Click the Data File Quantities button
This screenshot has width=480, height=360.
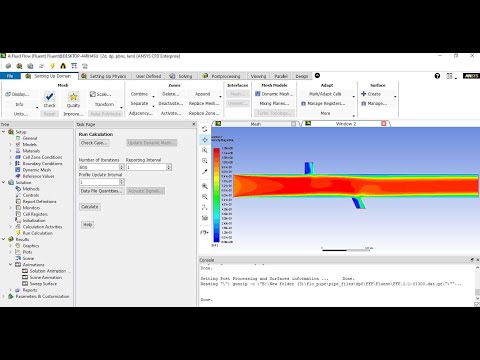coord(101,191)
